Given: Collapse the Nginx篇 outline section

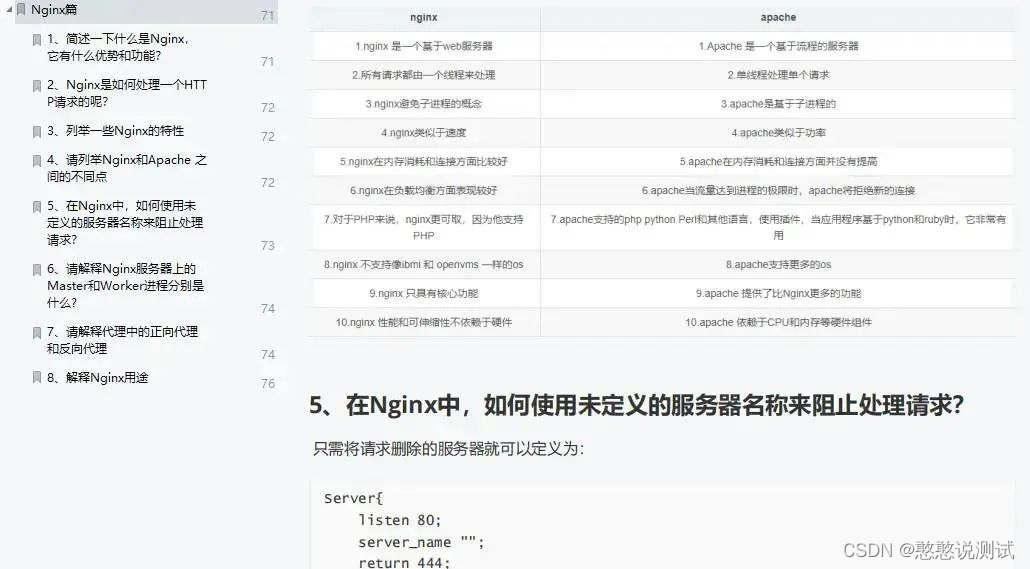Looking at the screenshot, I should [9, 10].
